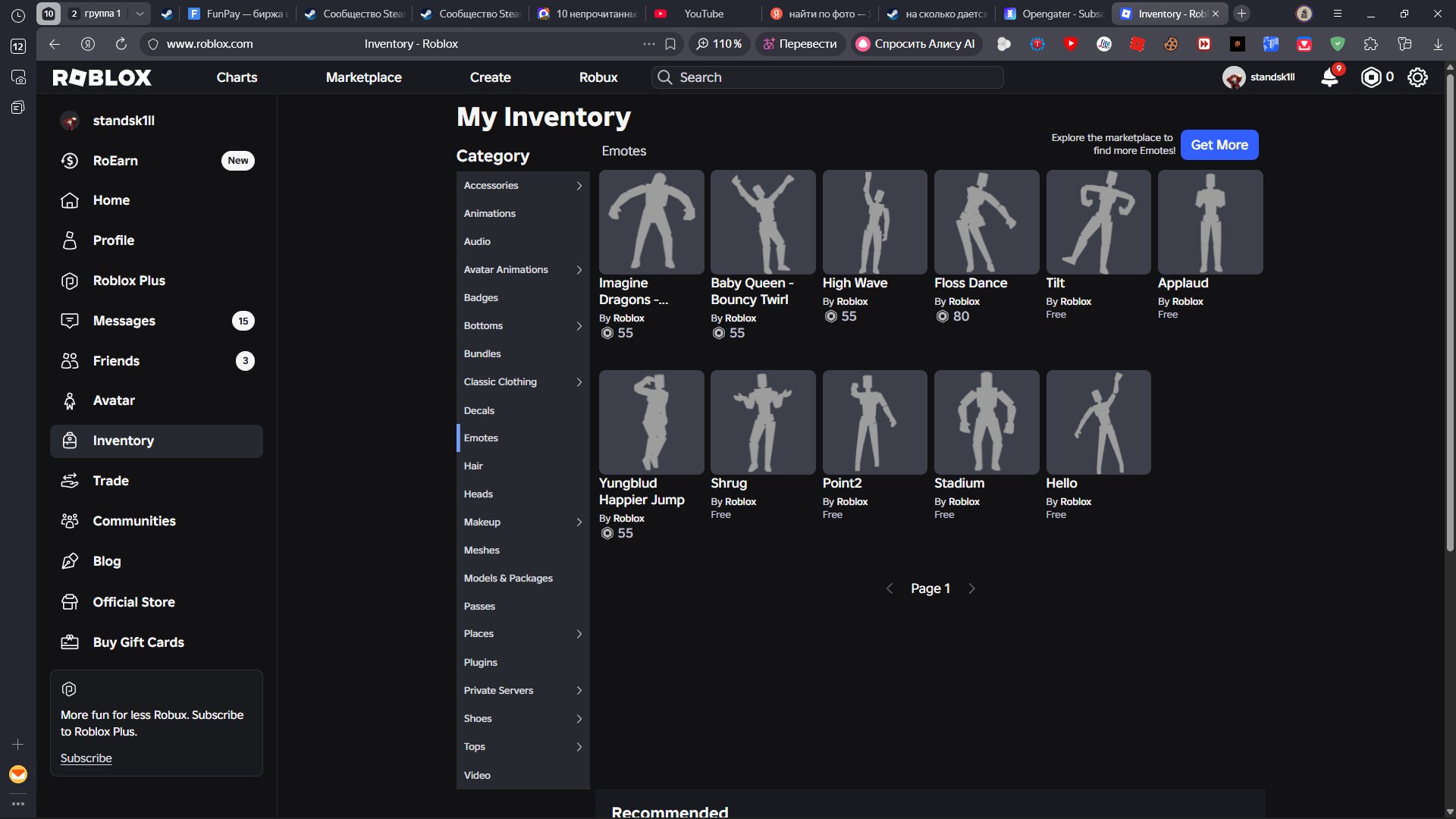Viewport: 1456px width, 819px height.
Task: Select the Badges category
Action: pos(523,298)
